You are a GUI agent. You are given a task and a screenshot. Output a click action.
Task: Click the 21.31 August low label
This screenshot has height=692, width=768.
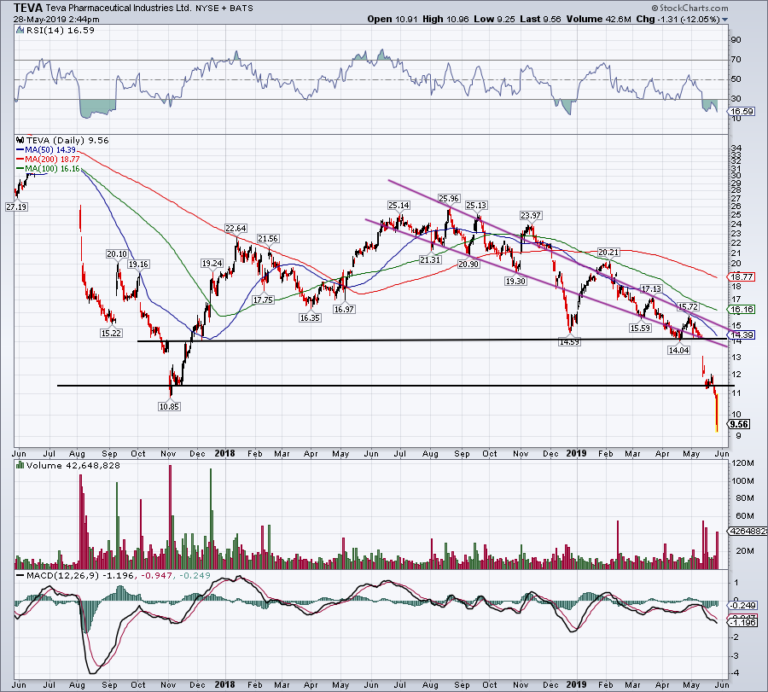tap(430, 260)
